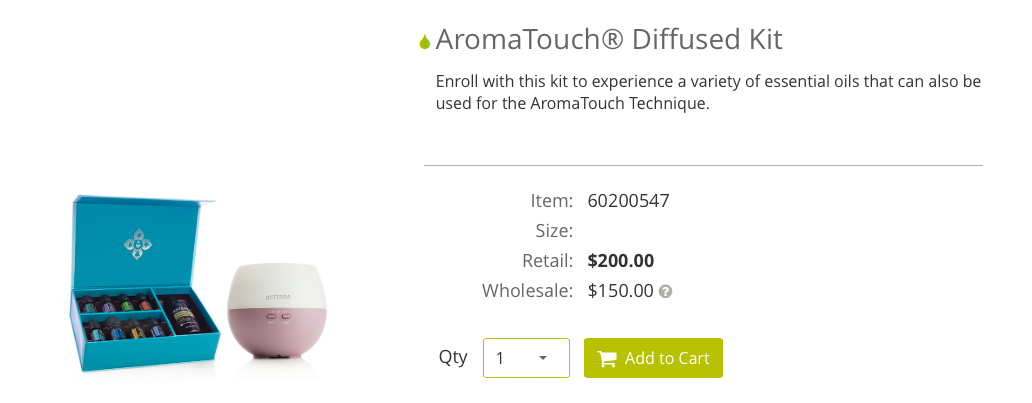1032x403 pixels.
Task: Click the green oil drop icon beside title
Action: point(425,42)
